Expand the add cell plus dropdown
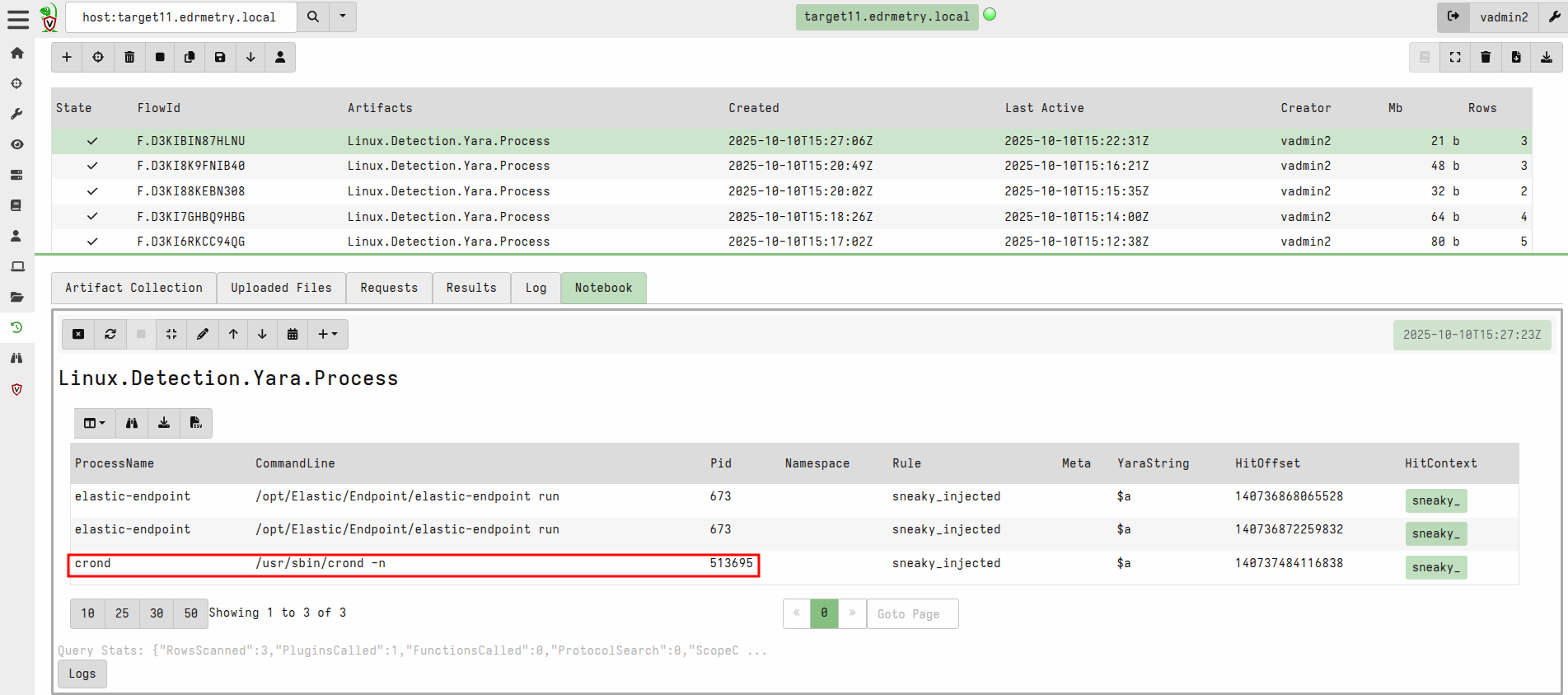Screen dimensions: 1568x695 (328, 334)
